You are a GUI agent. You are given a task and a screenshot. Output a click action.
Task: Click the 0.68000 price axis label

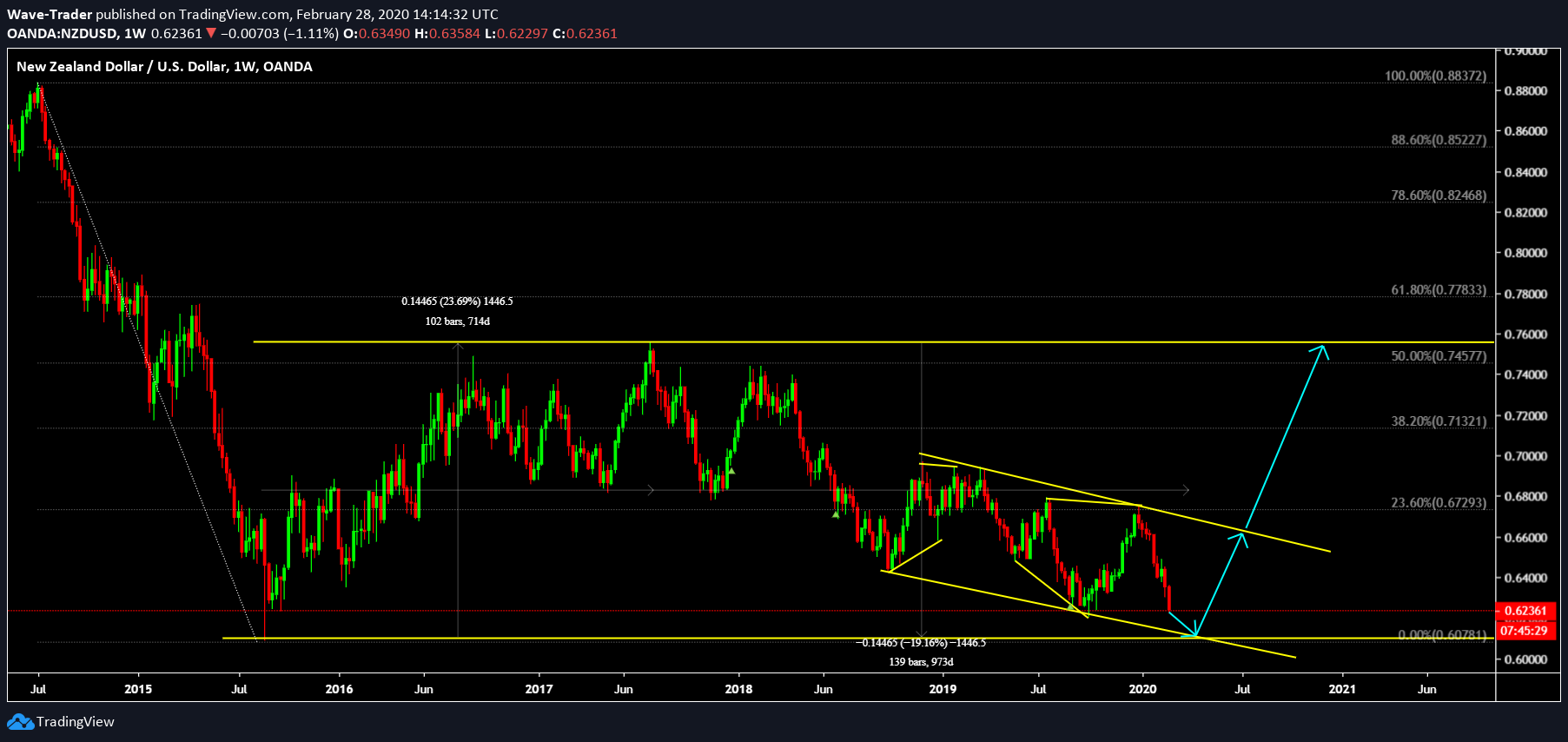pyautogui.click(x=1525, y=497)
